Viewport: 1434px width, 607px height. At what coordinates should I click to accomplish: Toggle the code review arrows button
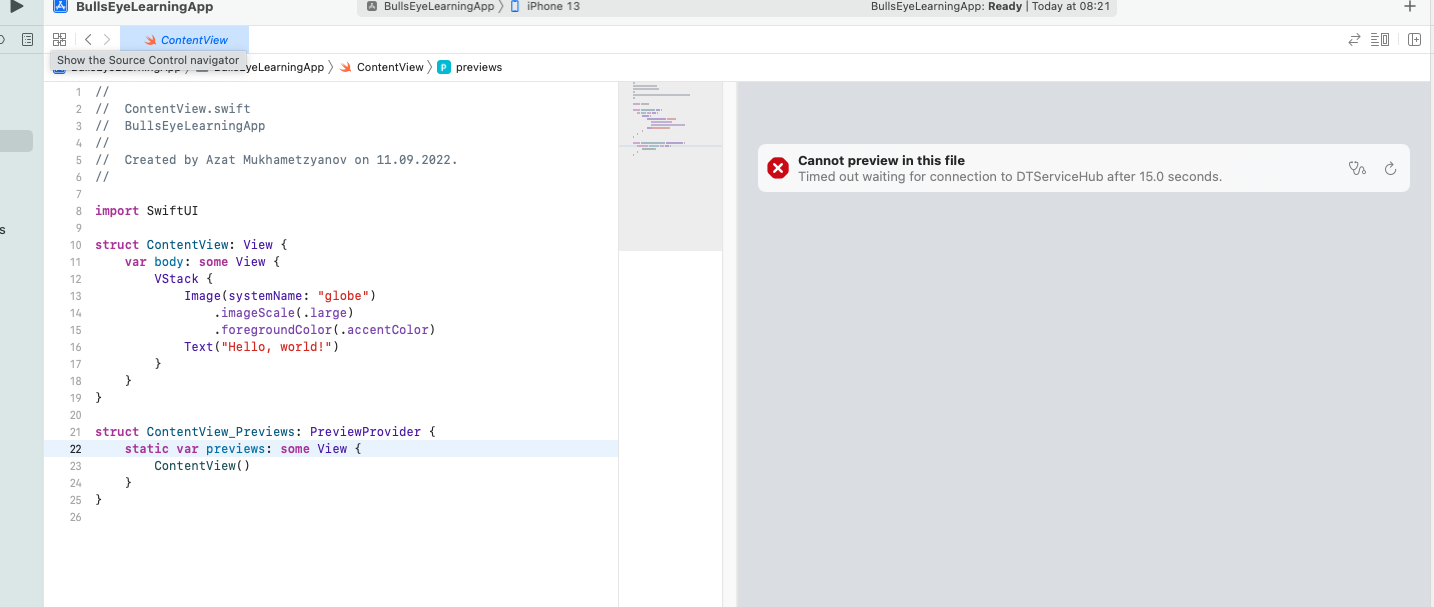[1354, 40]
